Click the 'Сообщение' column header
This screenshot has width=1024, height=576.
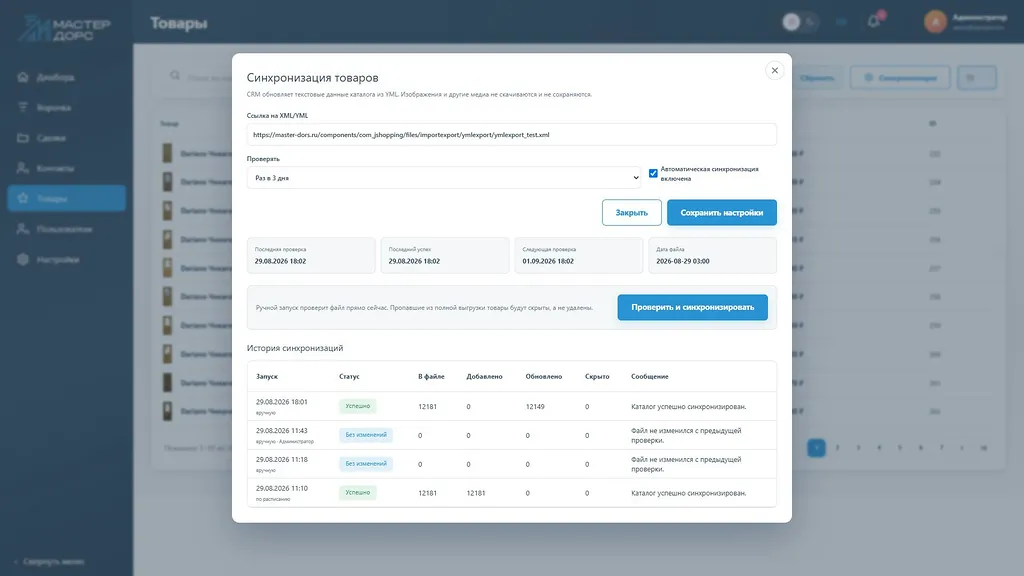[650, 377]
